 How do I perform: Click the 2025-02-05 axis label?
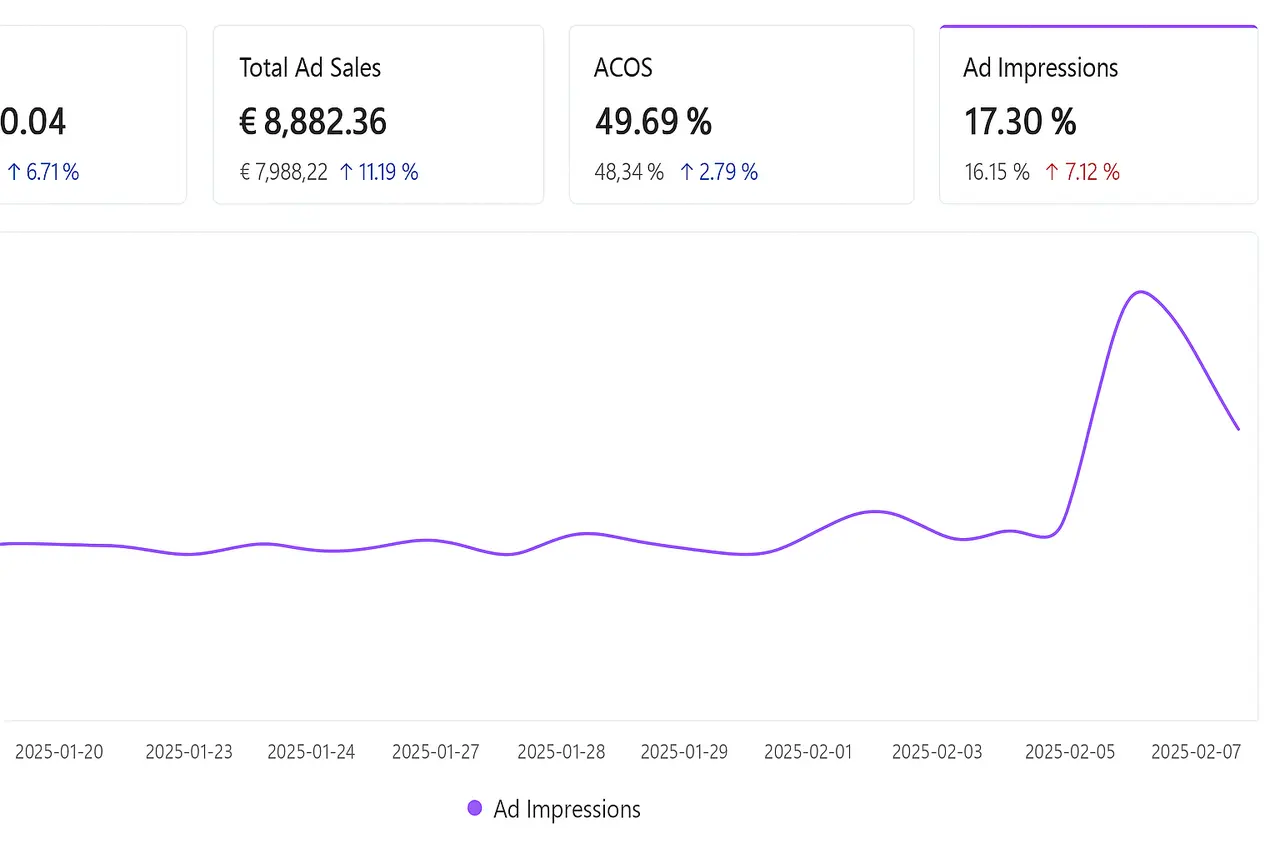coord(1070,751)
